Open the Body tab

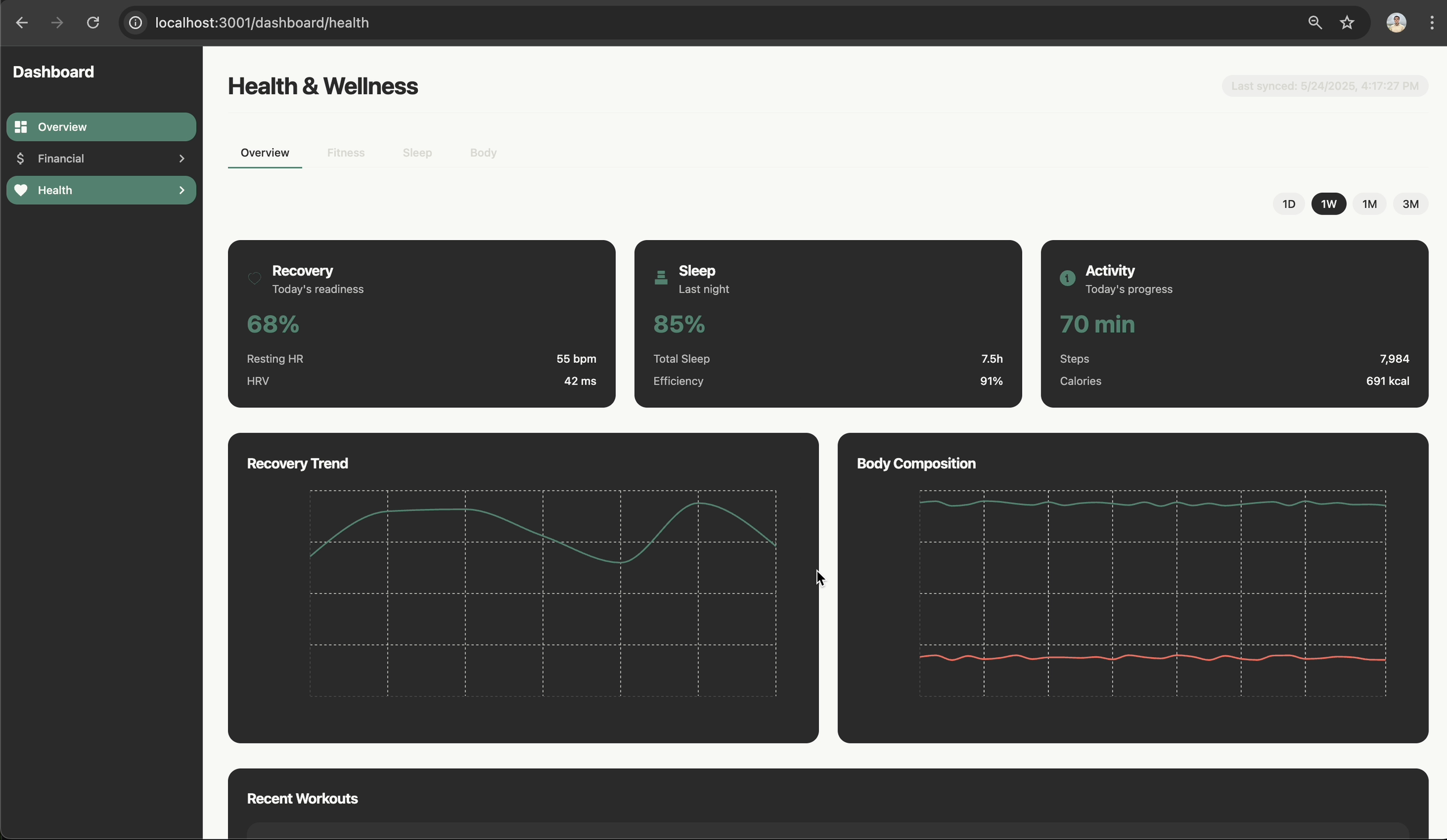click(x=483, y=153)
